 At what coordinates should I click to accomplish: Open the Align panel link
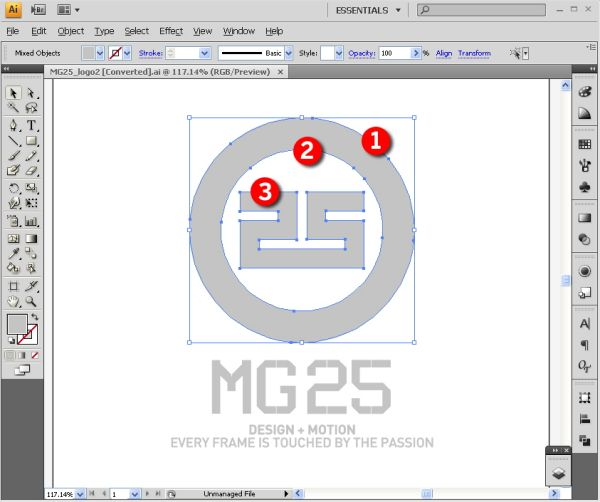point(444,53)
